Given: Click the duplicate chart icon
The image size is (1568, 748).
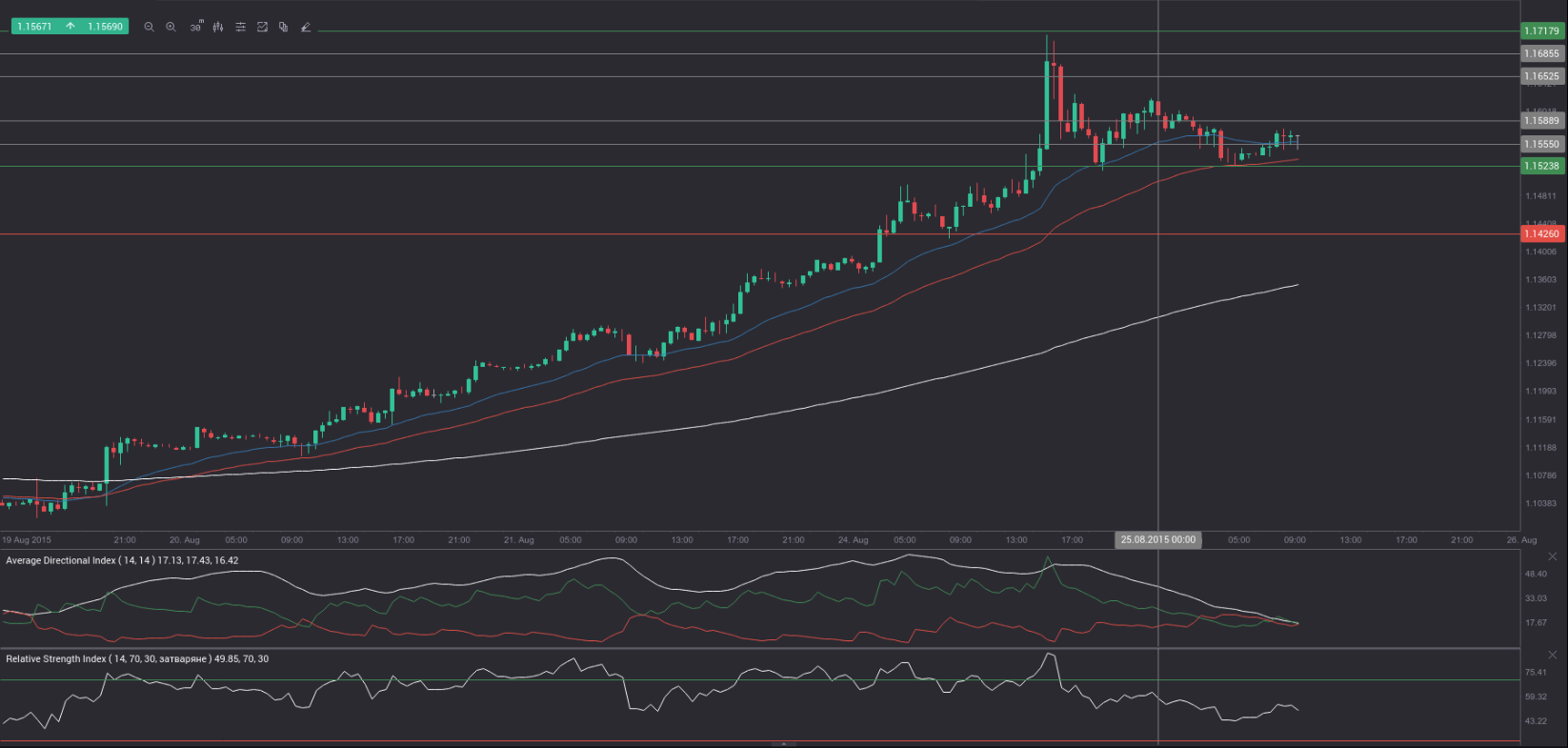Looking at the screenshot, I should (284, 27).
